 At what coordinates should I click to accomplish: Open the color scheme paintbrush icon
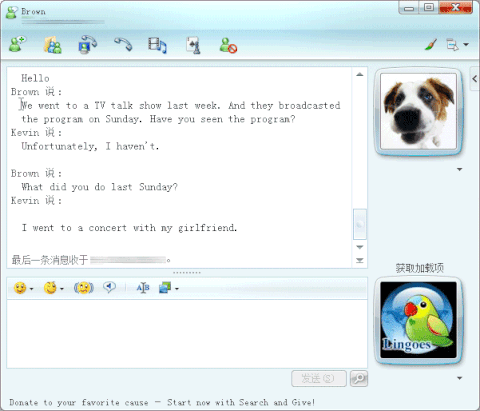pyautogui.click(x=431, y=45)
